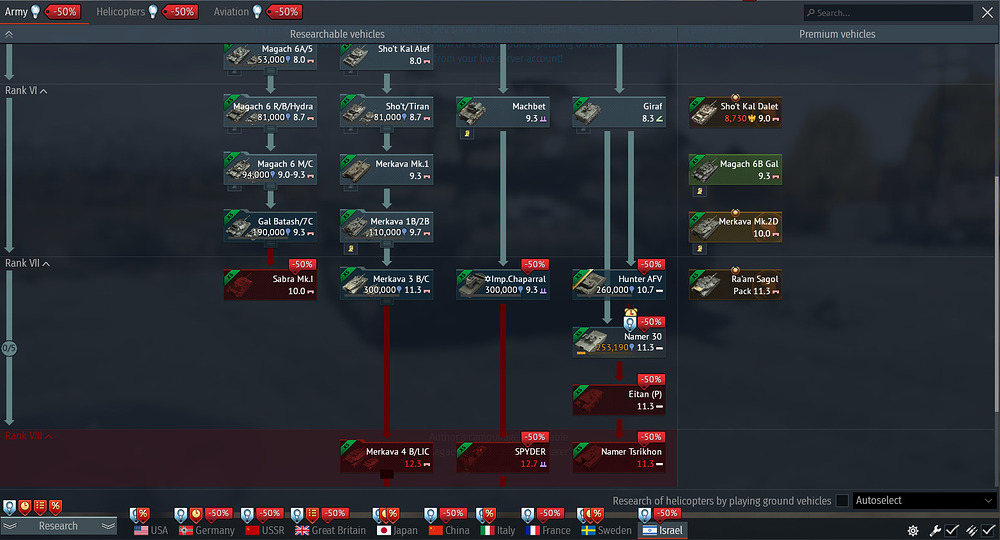Select premium Merkava Mk.2D

point(735,227)
